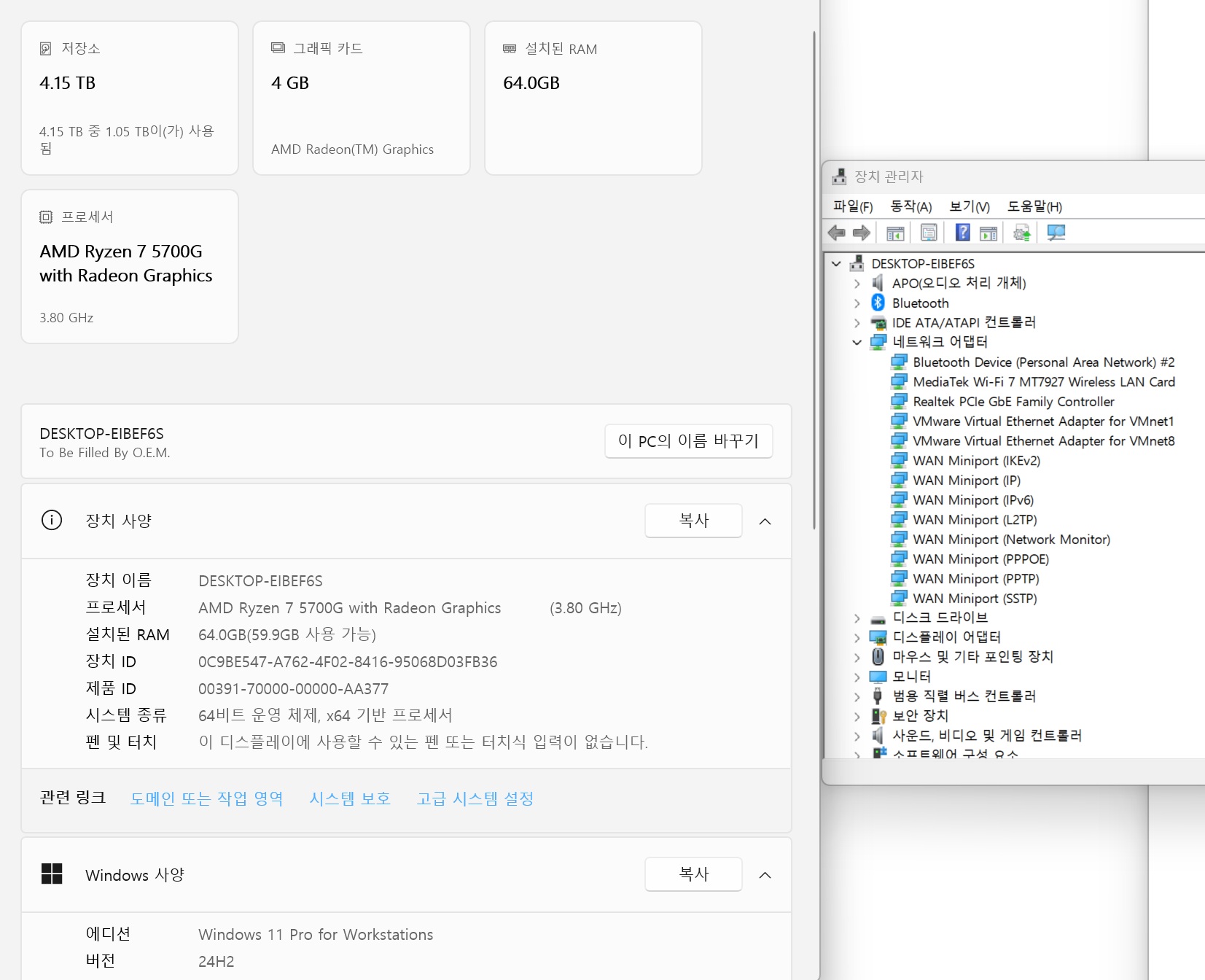Open the 파일(F) menu in Device Manager

[853, 206]
